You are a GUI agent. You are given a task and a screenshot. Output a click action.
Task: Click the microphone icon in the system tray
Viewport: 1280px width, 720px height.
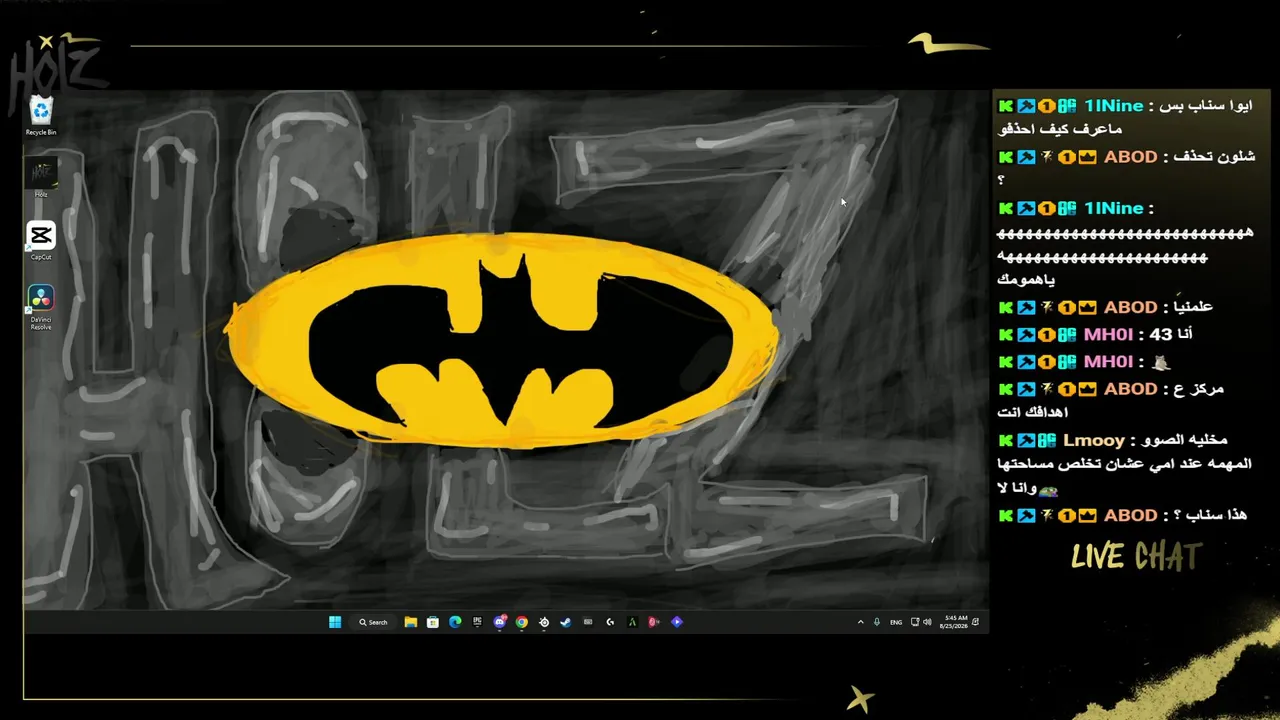point(877,622)
